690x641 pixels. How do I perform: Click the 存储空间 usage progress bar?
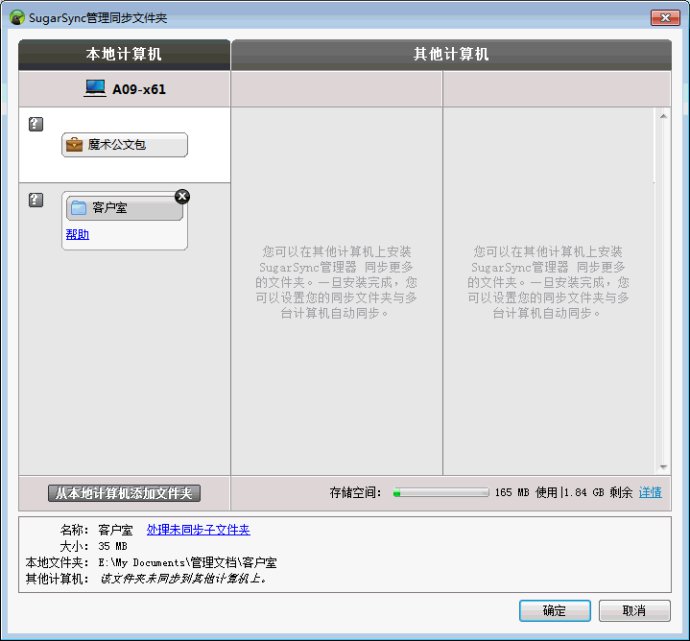(x=441, y=493)
